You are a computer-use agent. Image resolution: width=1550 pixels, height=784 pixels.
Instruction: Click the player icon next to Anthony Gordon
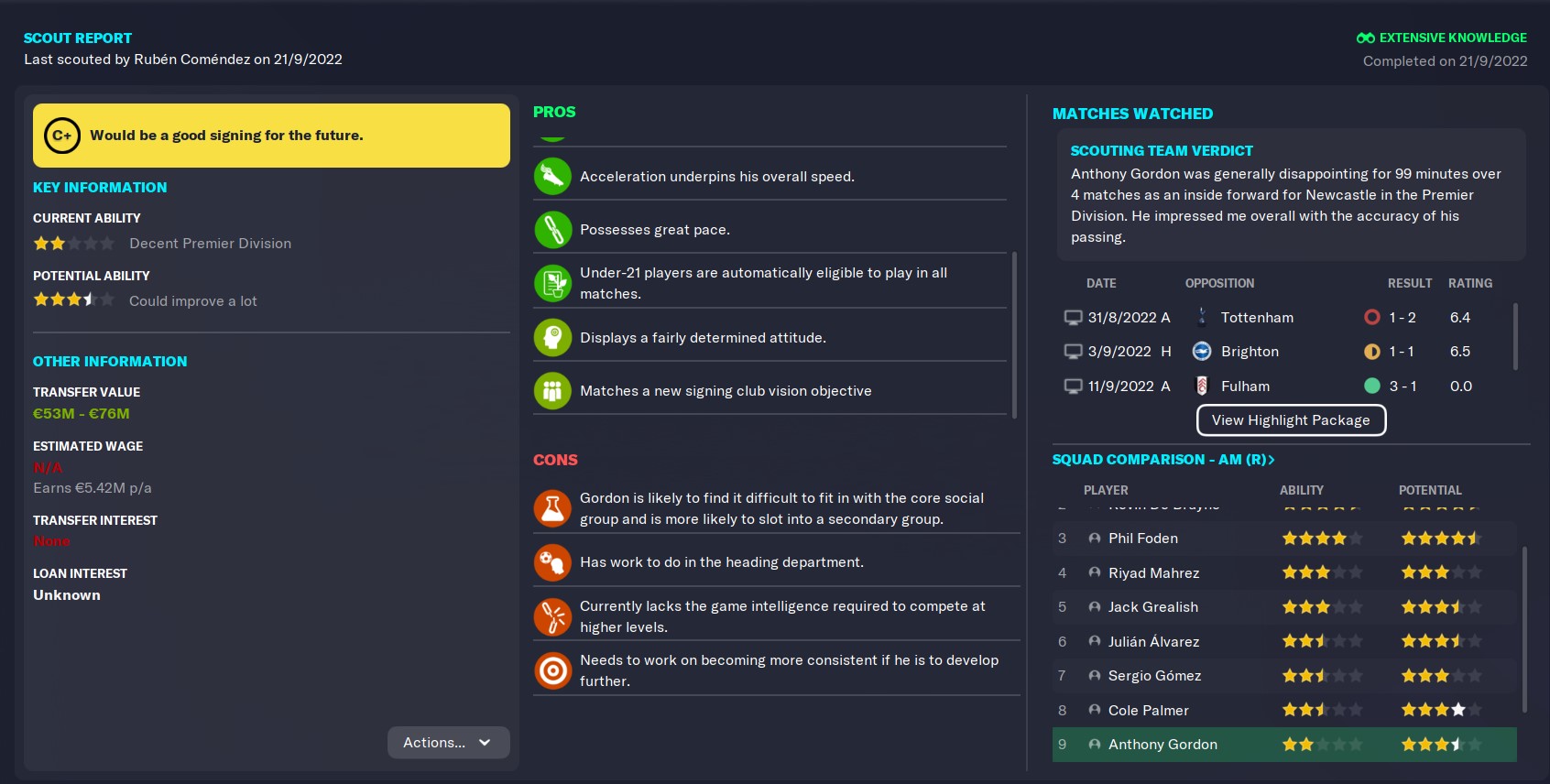coord(1094,745)
